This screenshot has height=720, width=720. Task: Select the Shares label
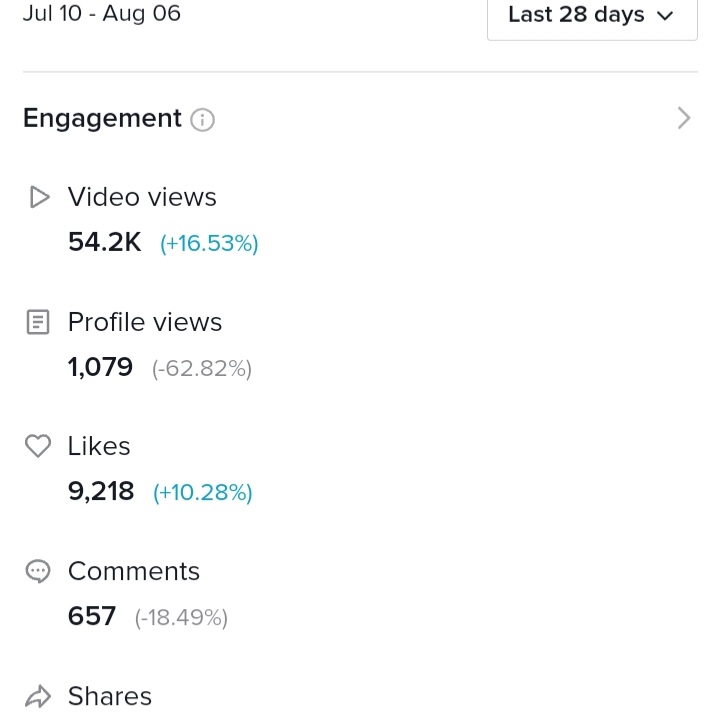110,696
